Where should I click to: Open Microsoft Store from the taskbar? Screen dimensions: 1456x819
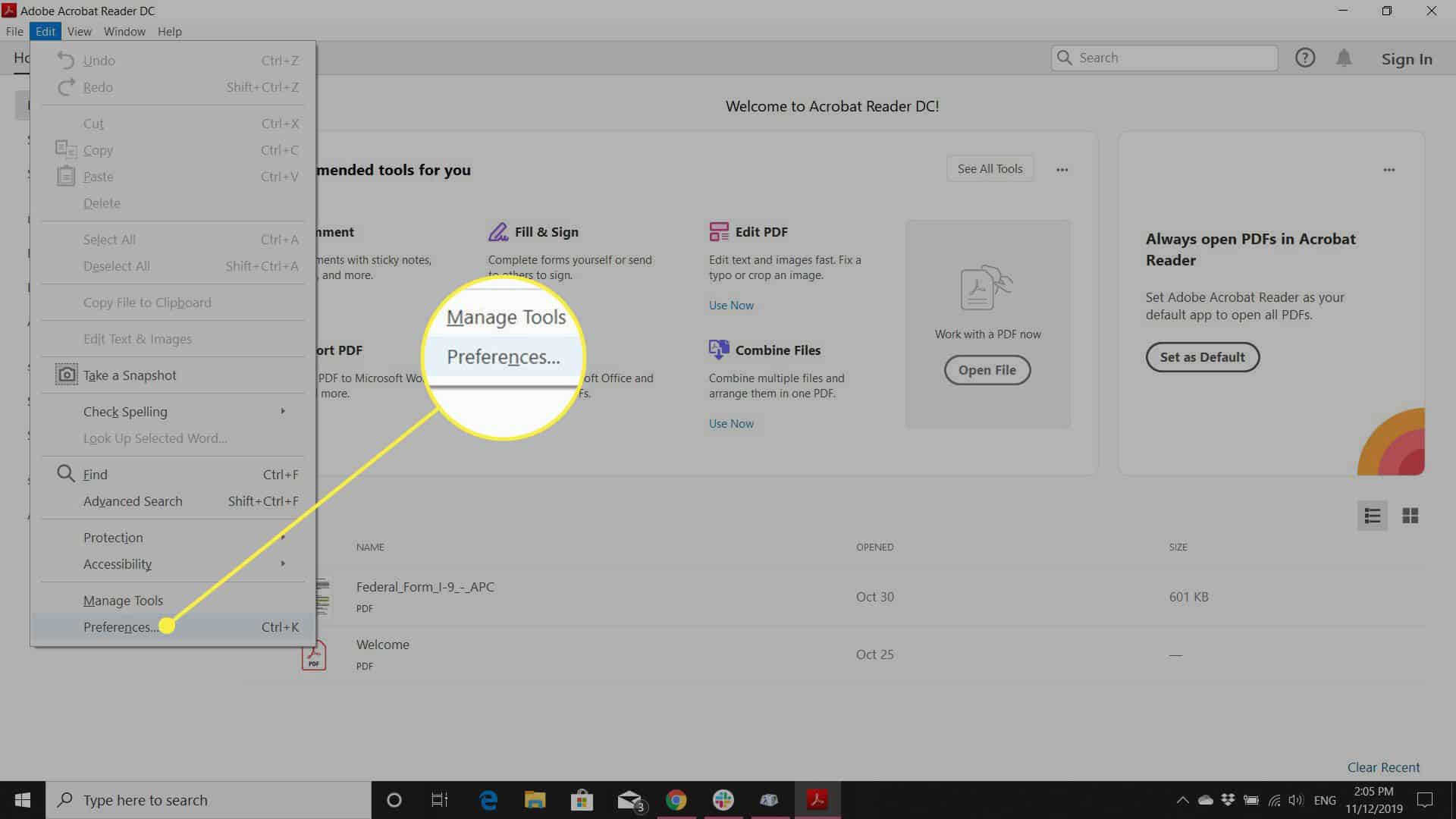[582, 800]
